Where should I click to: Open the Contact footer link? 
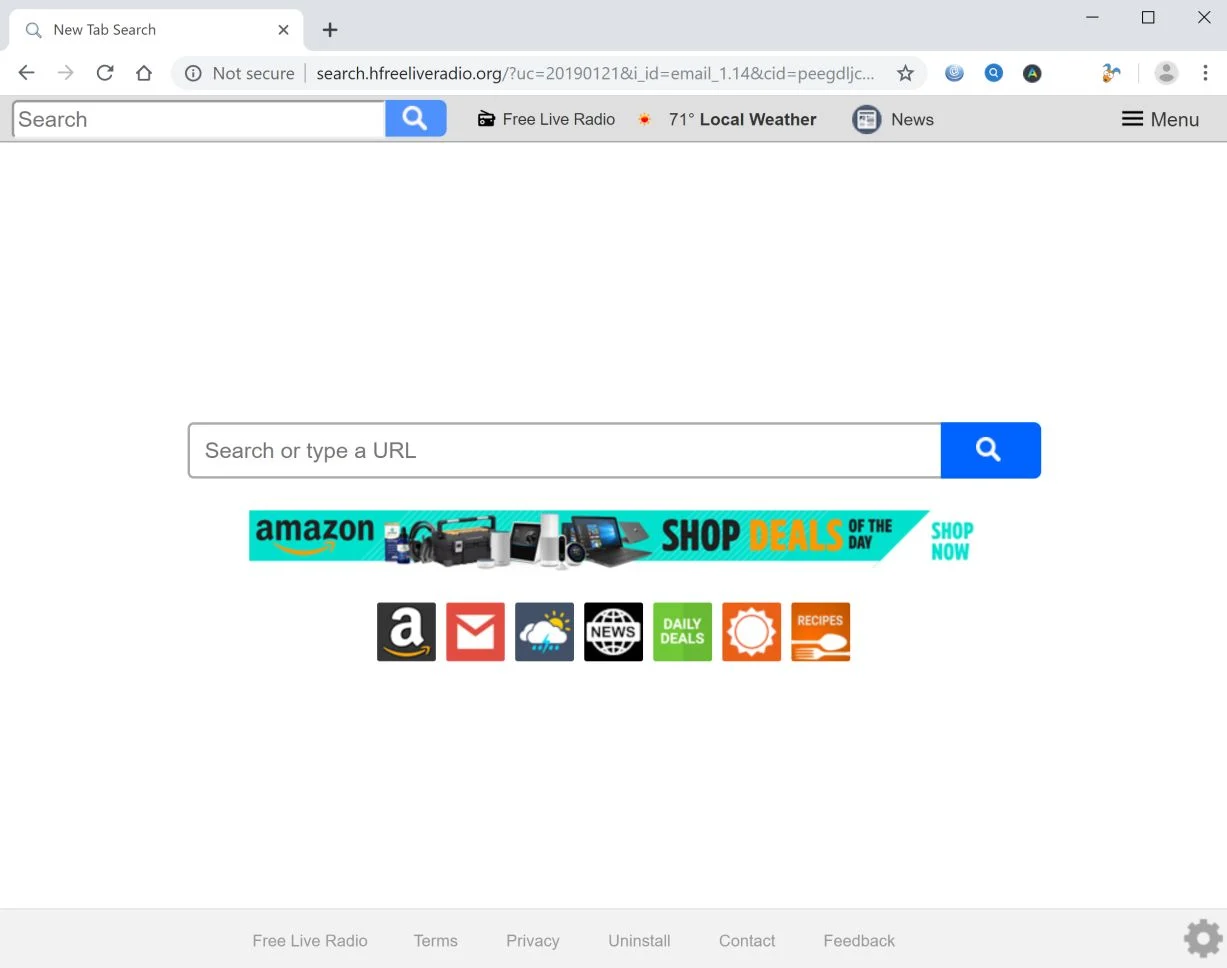pyautogui.click(x=747, y=941)
